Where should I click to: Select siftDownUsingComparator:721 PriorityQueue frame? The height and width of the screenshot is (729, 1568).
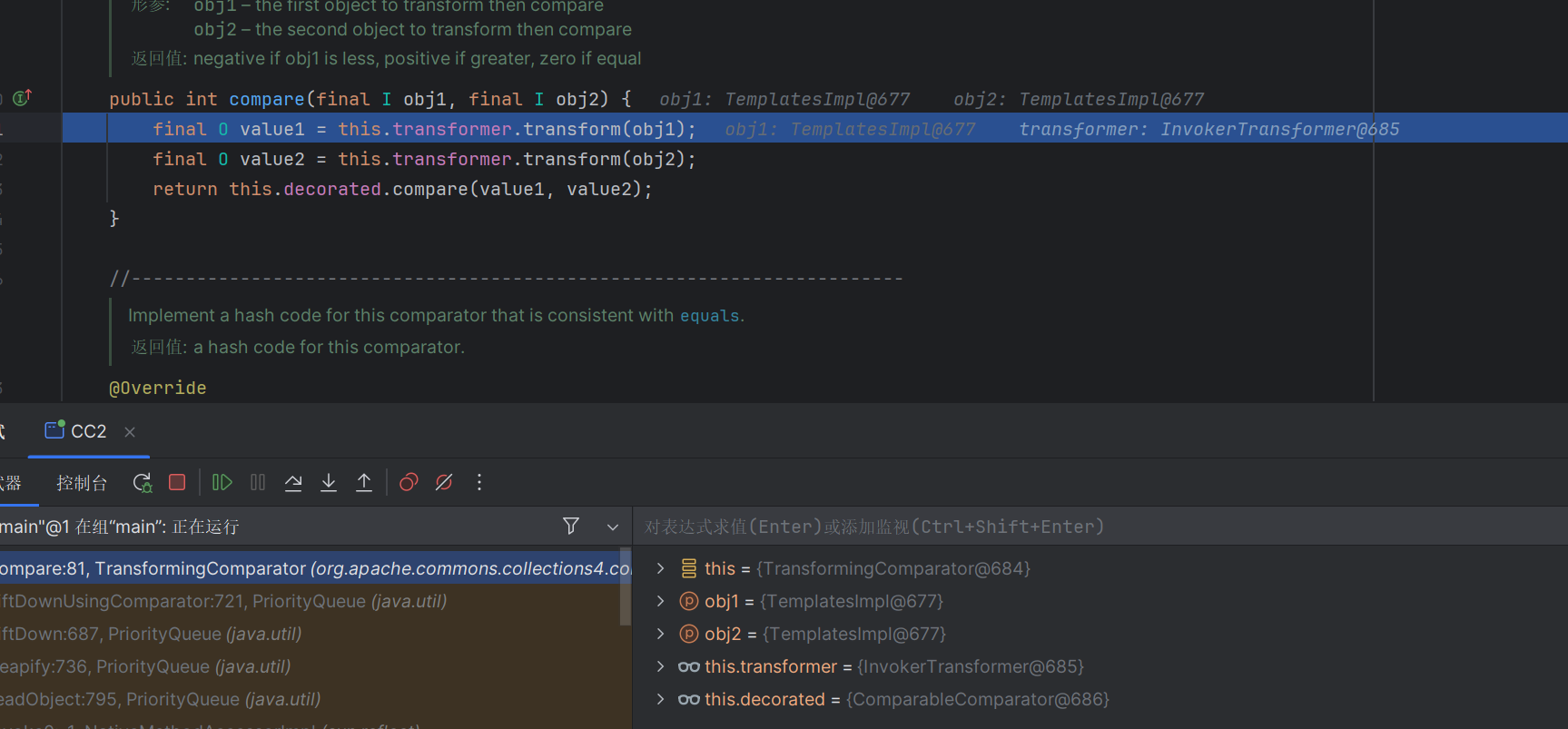click(310, 601)
